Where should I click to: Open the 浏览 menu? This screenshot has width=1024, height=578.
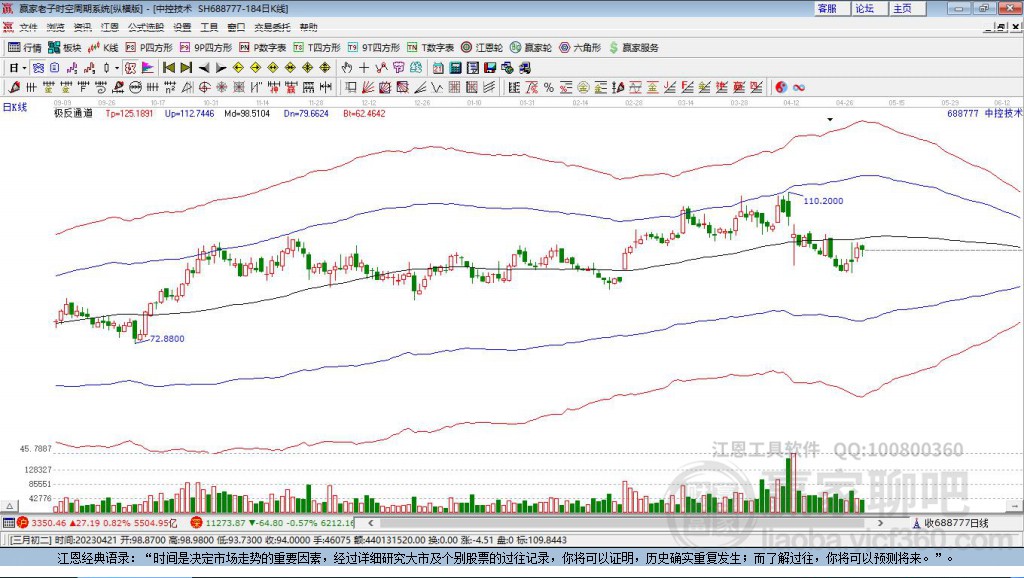[x=56, y=27]
